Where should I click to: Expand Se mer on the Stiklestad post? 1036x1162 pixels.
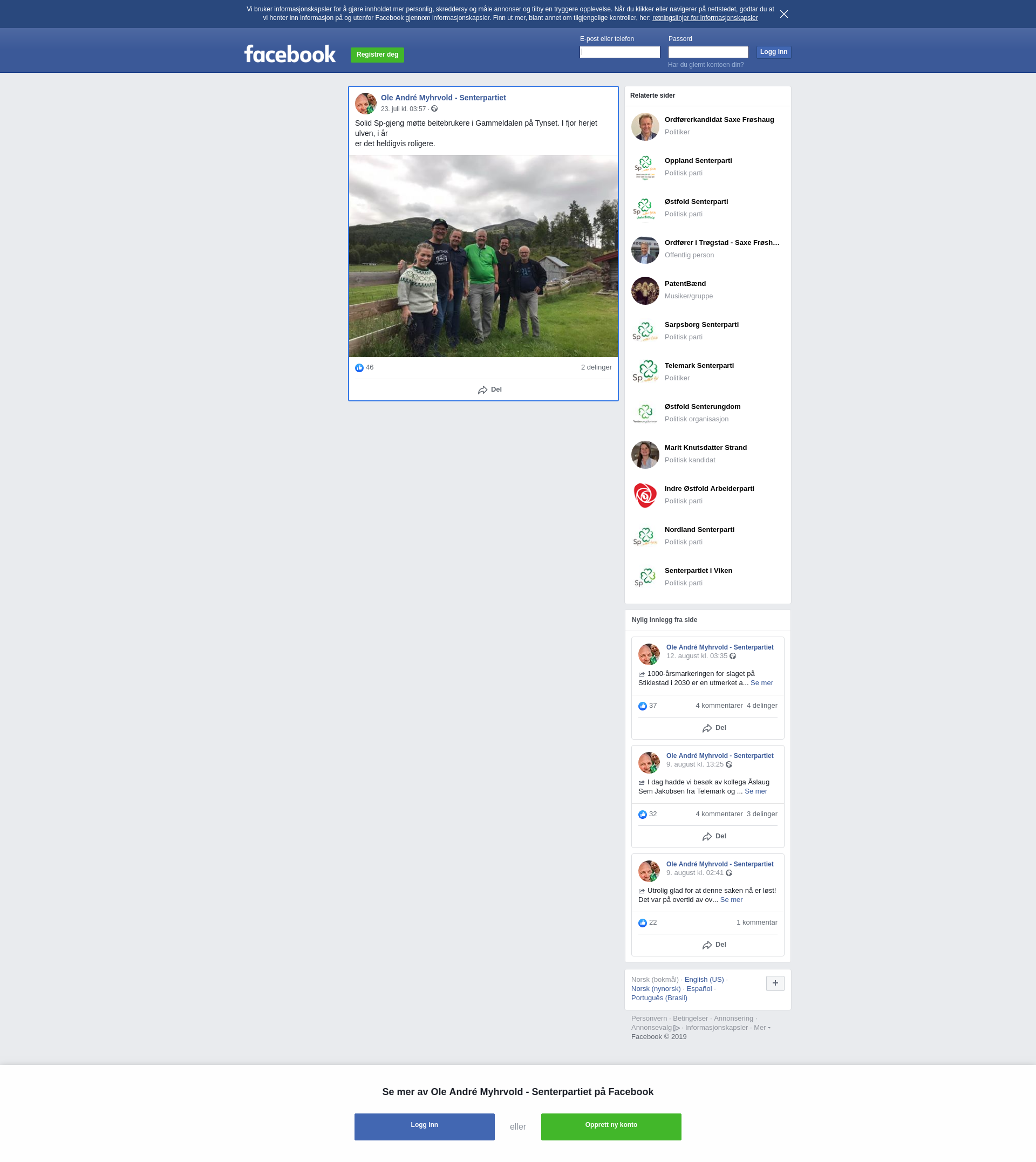(x=762, y=683)
